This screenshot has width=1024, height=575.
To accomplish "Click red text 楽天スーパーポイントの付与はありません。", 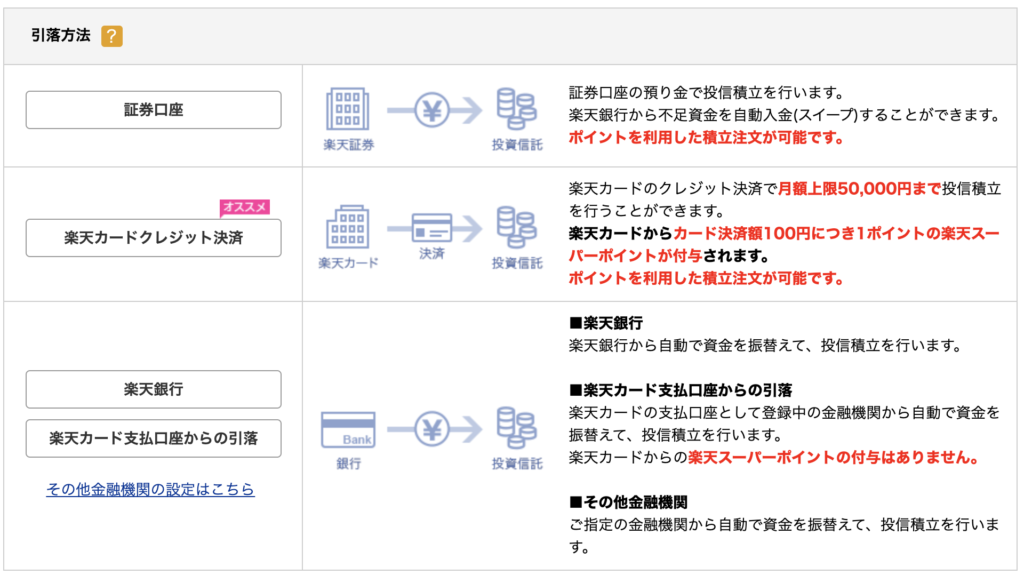I will (x=834, y=457).
